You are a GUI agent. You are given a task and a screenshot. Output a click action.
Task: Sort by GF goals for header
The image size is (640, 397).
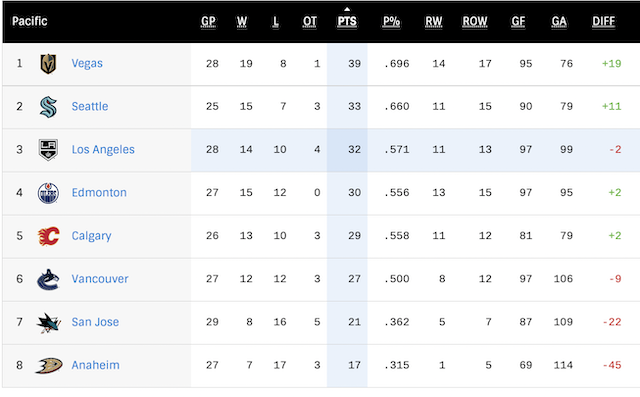pos(518,22)
